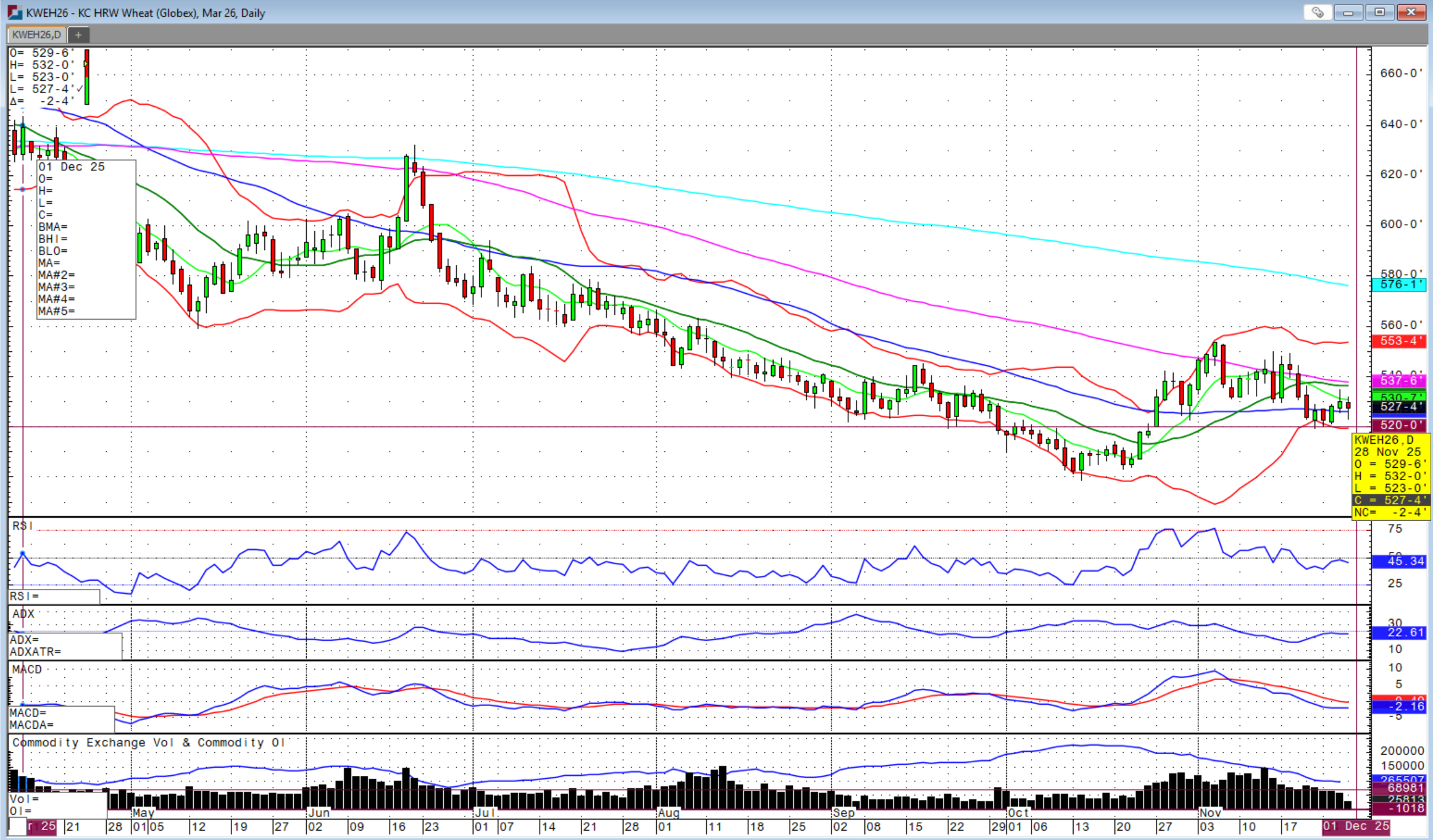Click the red-green daily range bar indicator
The height and width of the screenshot is (840, 1433).
pos(86,77)
